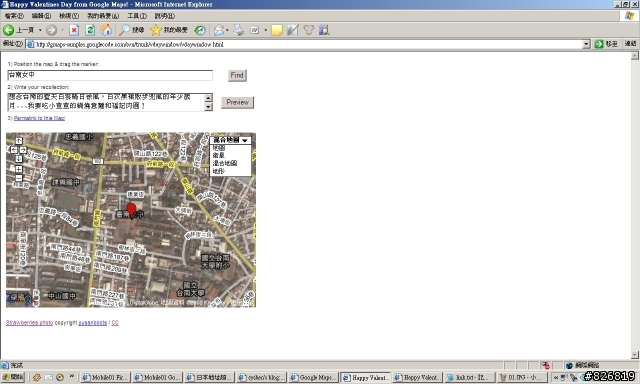Image resolution: width=640 pixels, height=384 pixels.
Task: Open the 工具(T) Tools menu
Action: pyautogui.click(x=137, y=16)
